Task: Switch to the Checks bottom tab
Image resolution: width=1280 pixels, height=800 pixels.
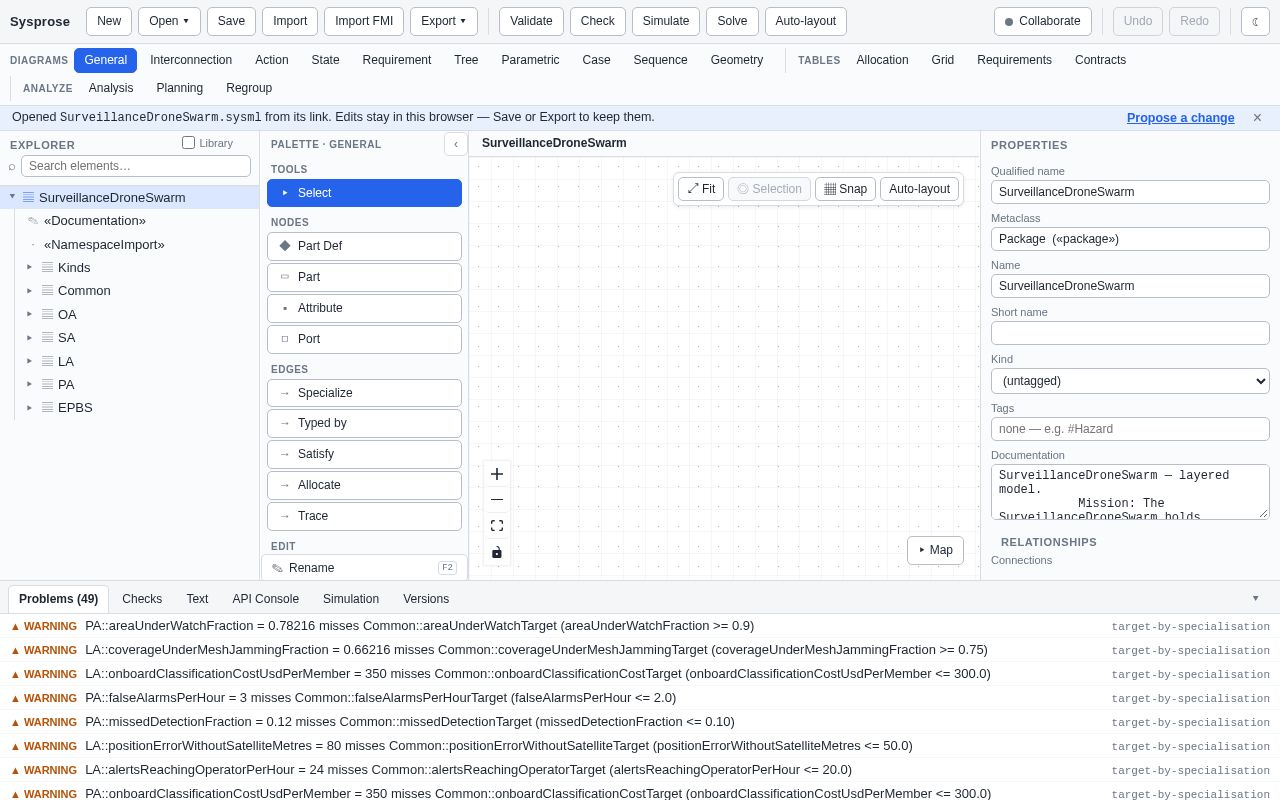Action: click(142, 599)
